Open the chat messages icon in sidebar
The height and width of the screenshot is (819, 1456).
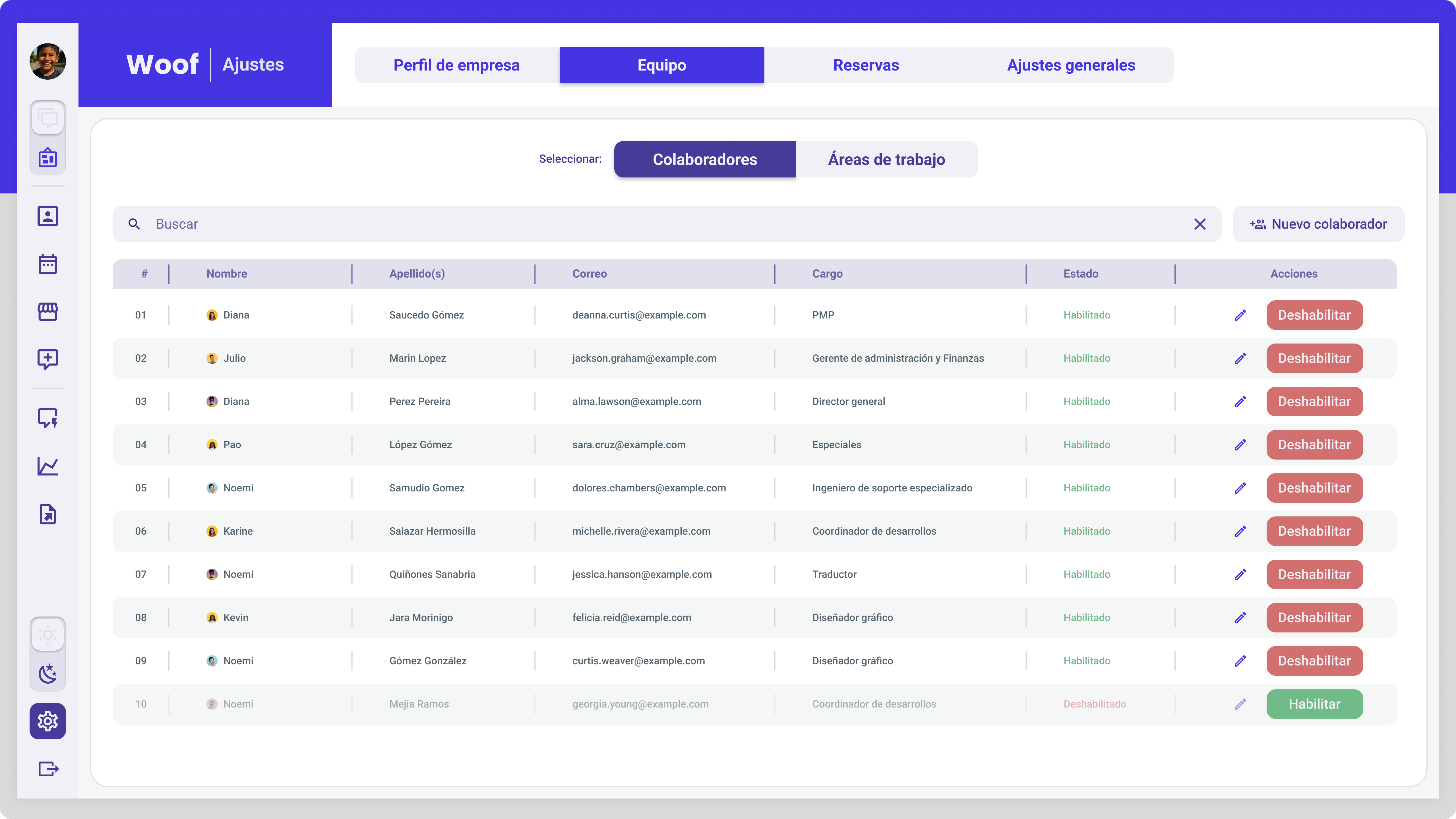pyautogui.click(x=47, y=118)
